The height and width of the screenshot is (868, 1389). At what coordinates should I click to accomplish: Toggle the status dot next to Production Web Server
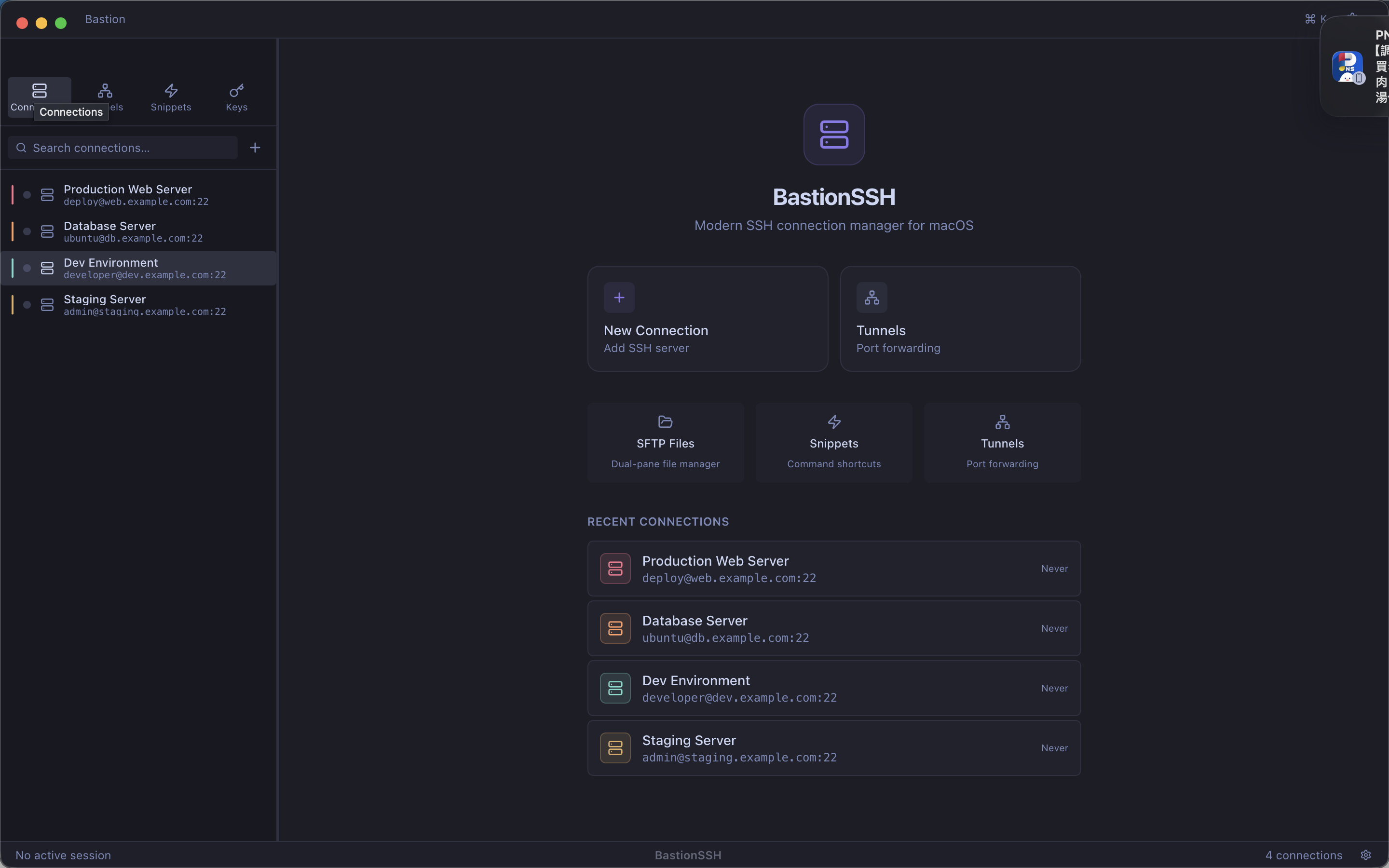(x=27, y=194)
